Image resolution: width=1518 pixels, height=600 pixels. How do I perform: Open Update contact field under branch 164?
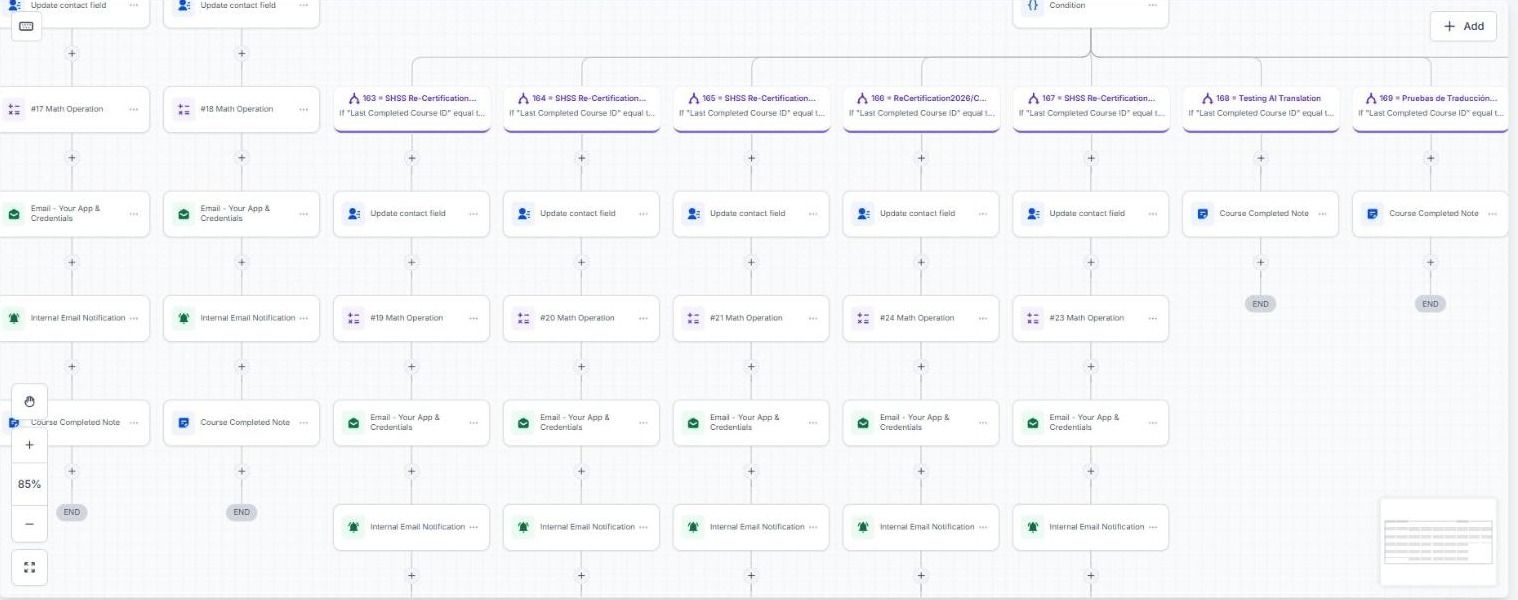click(582, 214)
